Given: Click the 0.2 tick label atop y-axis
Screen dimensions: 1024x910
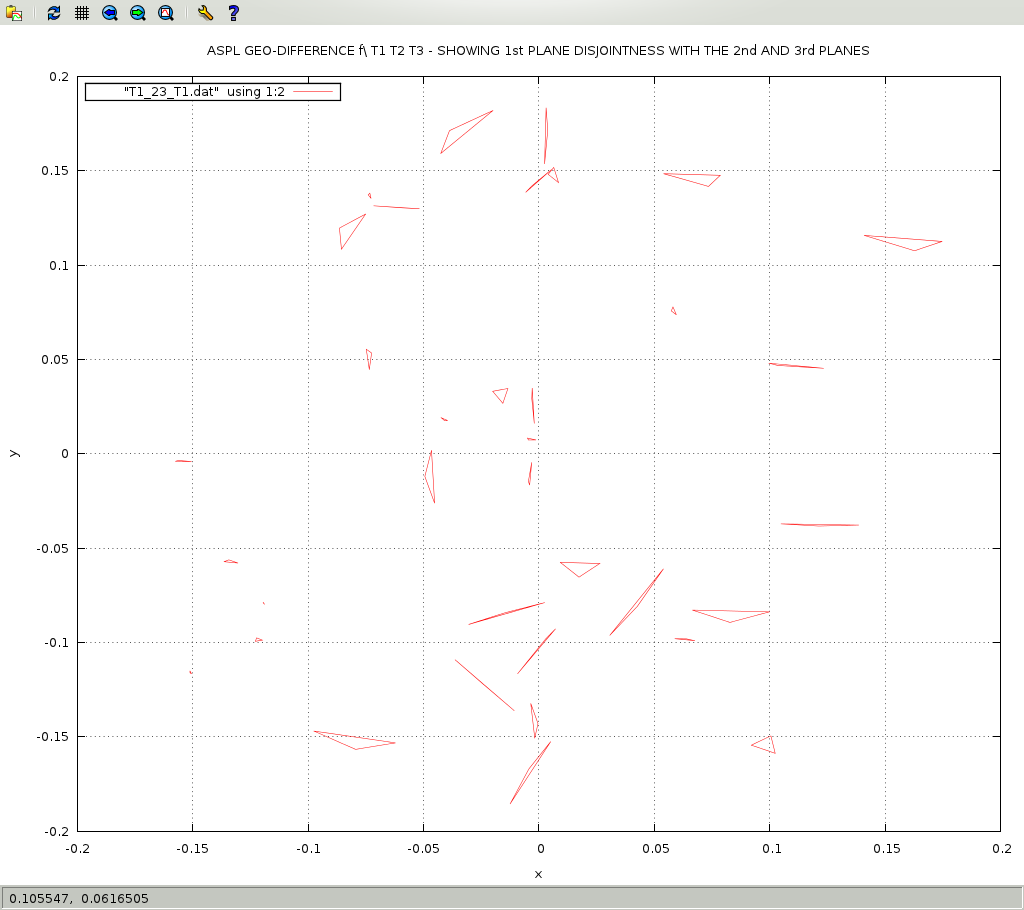Looking at the screenshot, I should click(59, 77).
